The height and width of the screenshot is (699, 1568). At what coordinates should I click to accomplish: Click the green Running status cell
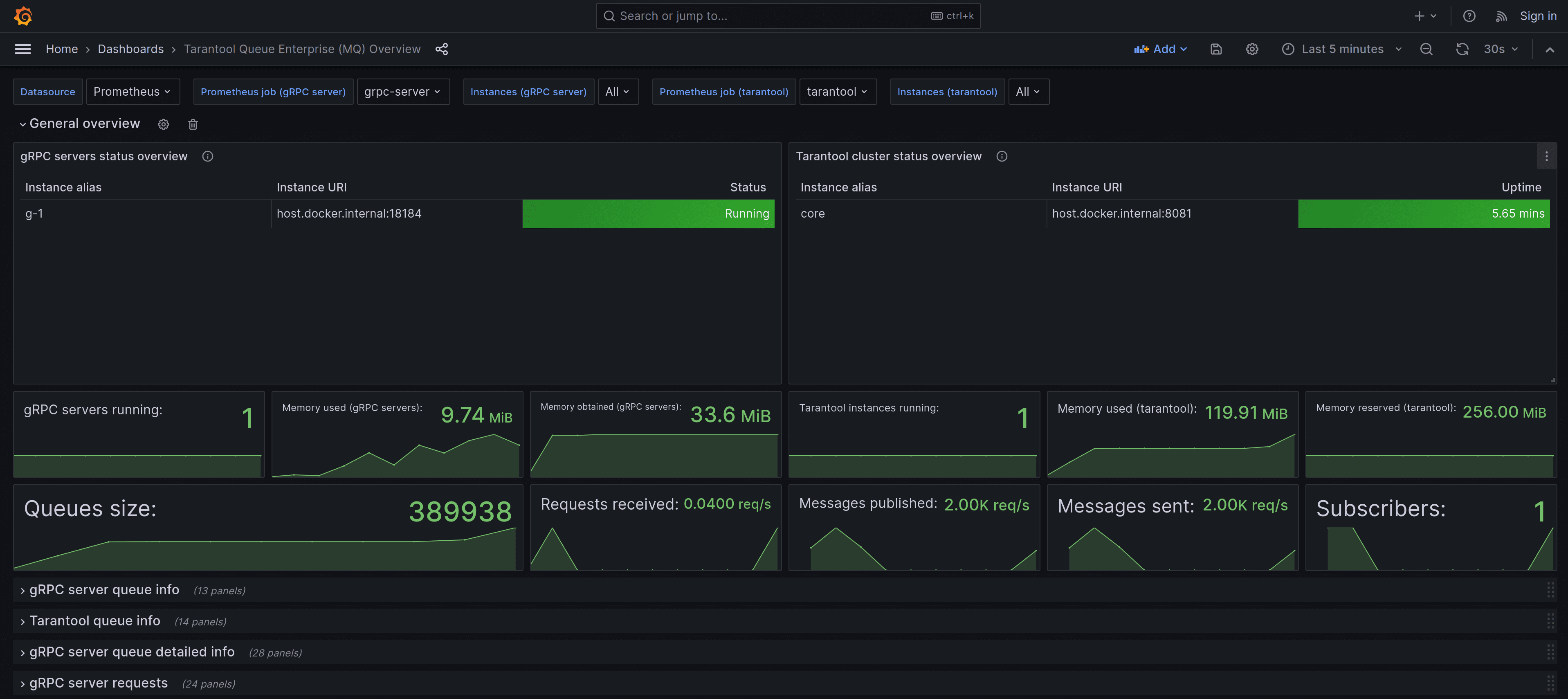649,214
